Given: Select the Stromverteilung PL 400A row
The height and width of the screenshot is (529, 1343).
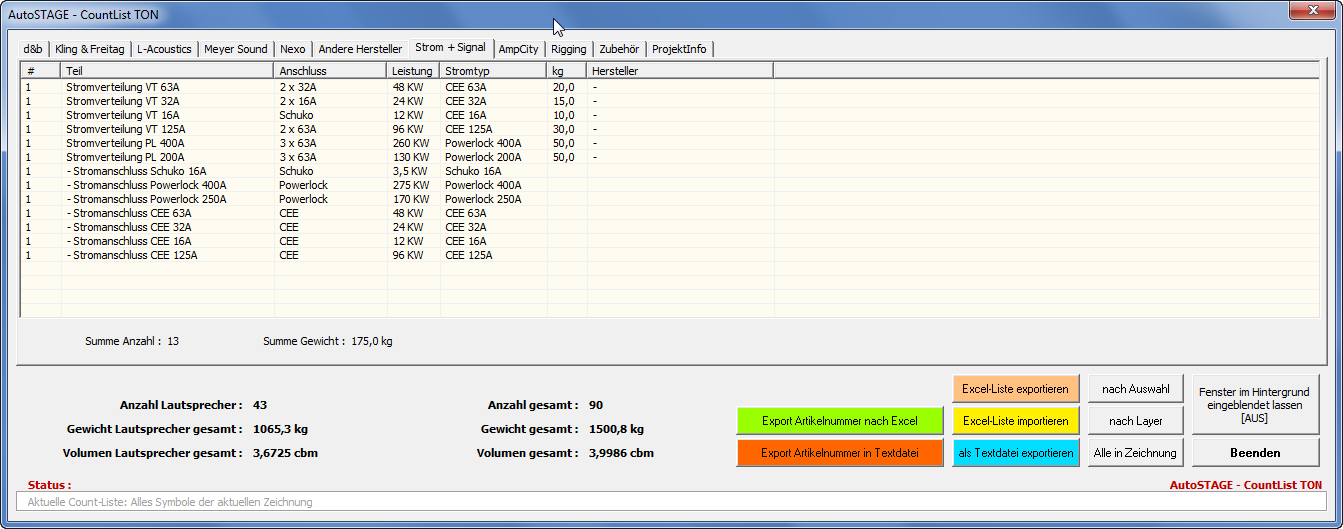Looking at the screenshot, I should pyautogui.click(x=125, y=143).
